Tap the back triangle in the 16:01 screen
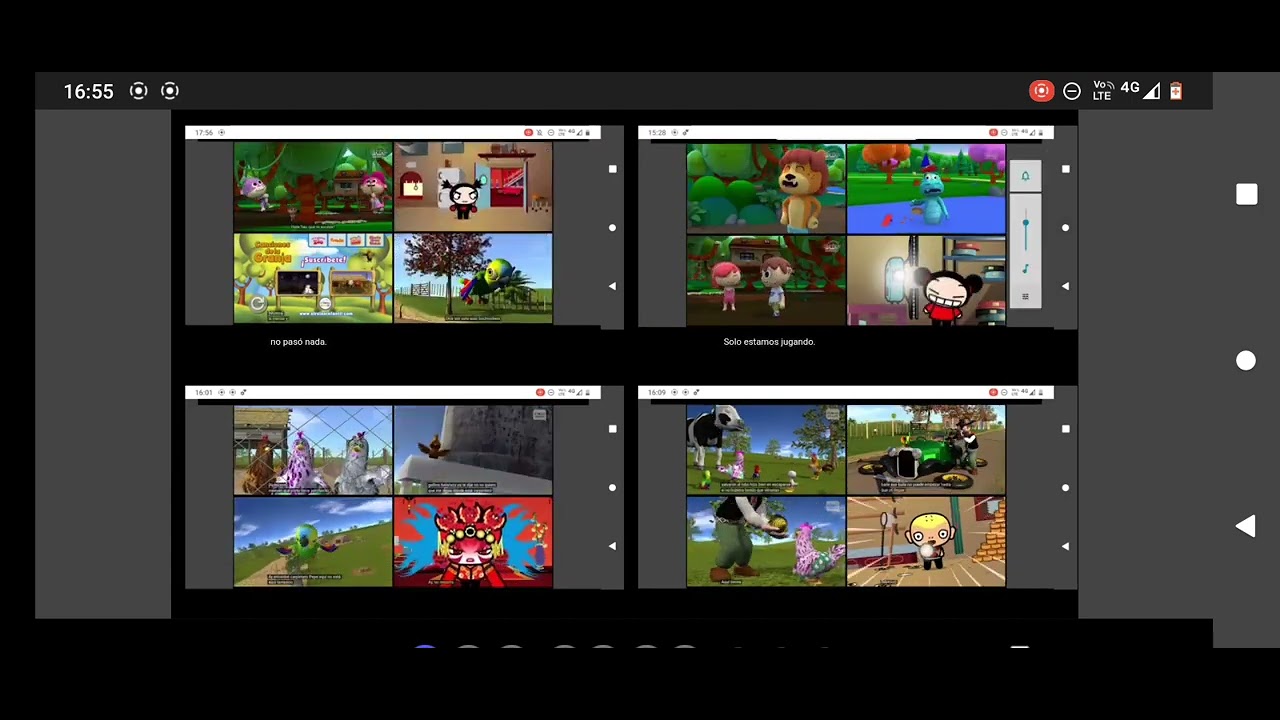The width and height of the screenshot is (1280, 720). (x=612, y=546)
